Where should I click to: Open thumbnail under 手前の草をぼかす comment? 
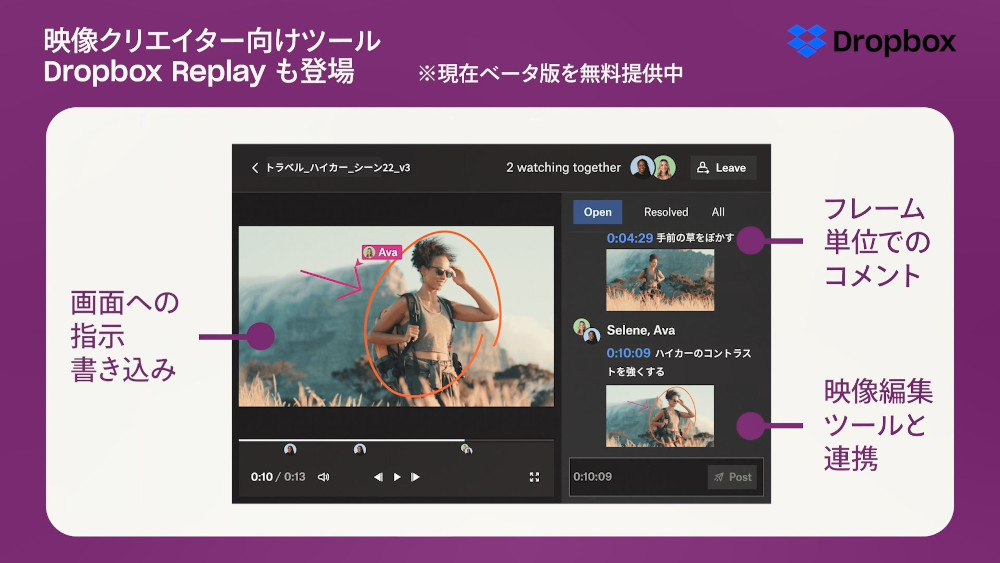660,280
